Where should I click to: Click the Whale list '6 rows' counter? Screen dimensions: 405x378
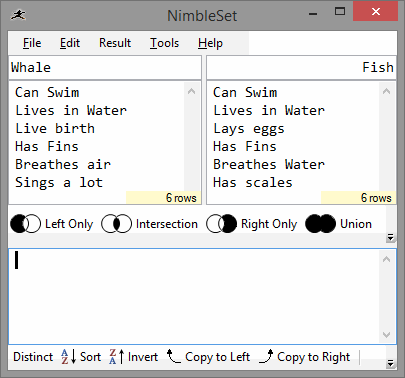pyautogui.click(x=163, y=198)
